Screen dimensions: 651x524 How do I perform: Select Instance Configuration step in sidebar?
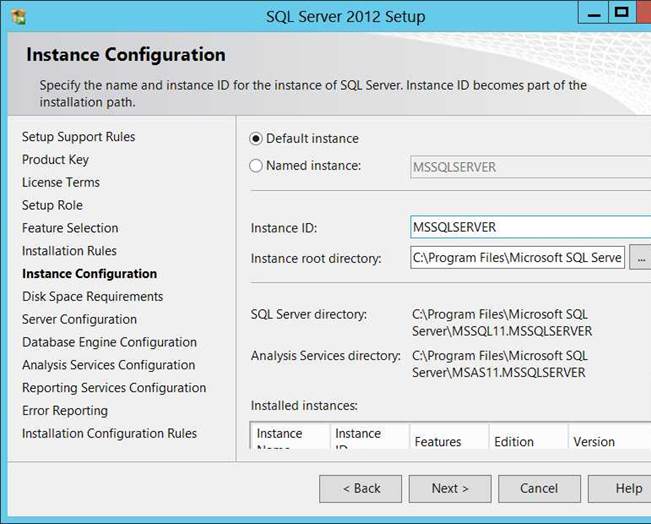pos(90,274)
